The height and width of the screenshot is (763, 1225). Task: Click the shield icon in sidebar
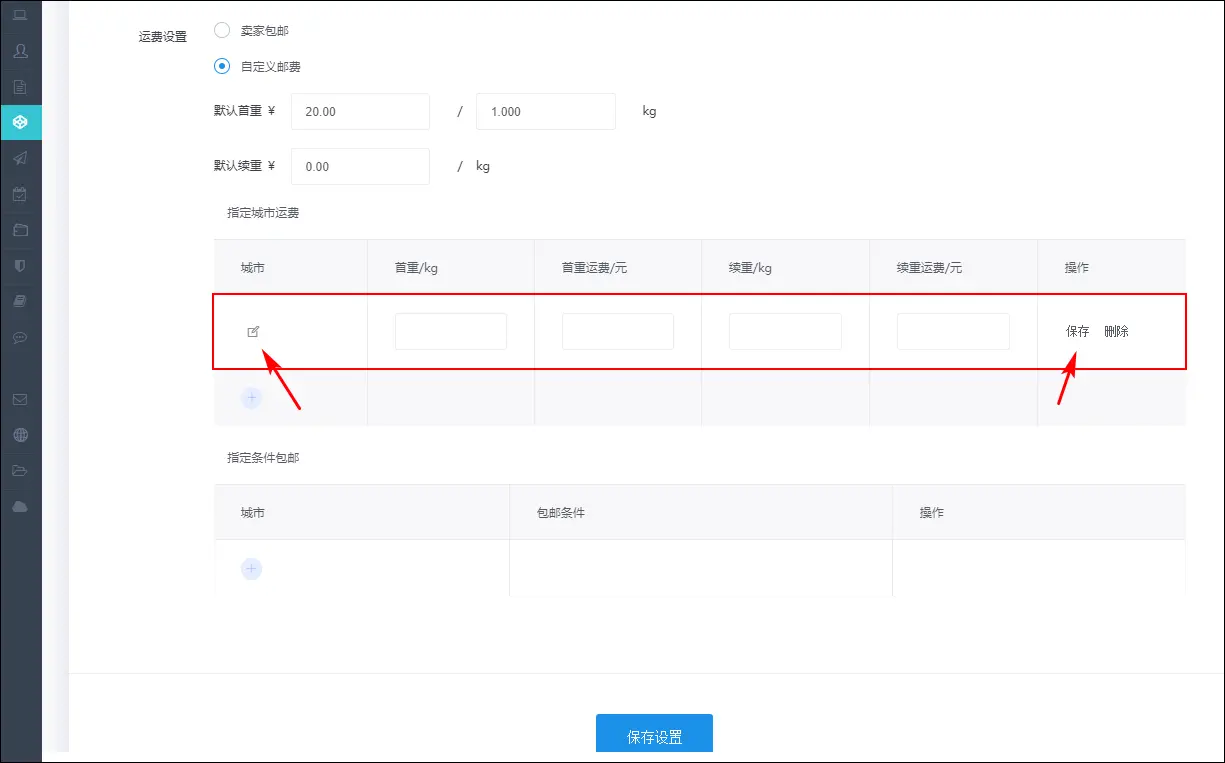tap(20, 266)
